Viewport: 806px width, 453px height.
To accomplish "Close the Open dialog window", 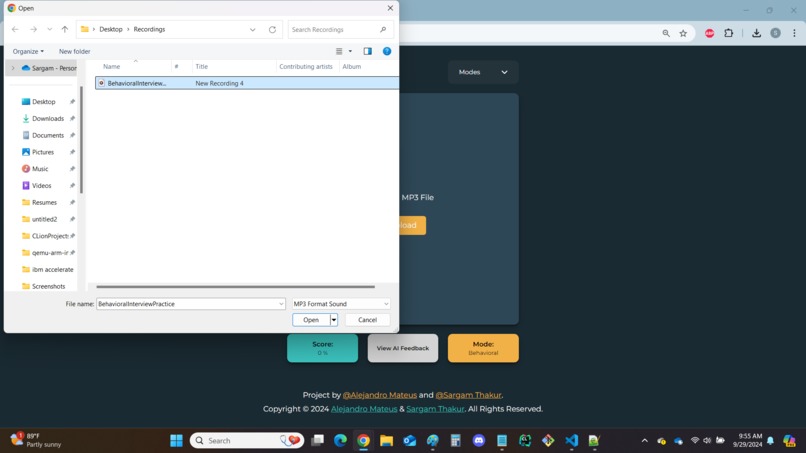I will pyautogui.click(x=390, y=8).
